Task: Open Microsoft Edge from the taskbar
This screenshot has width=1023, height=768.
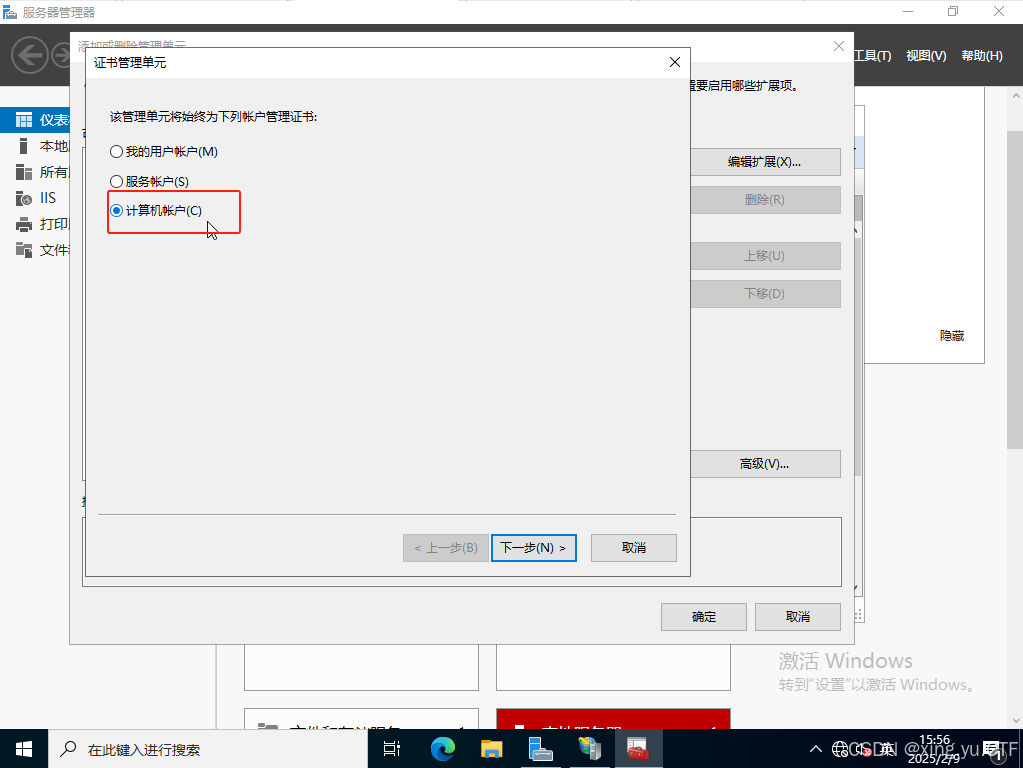Action: click(442, 748)
